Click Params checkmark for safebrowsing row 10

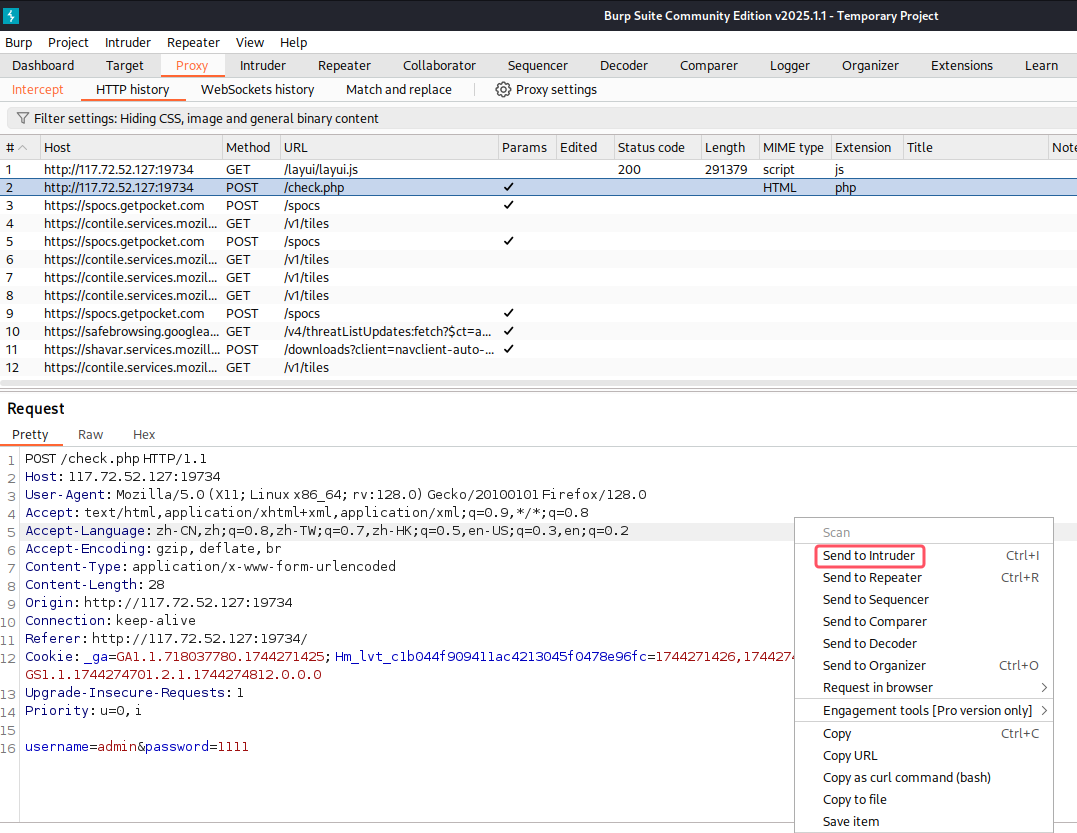(x=508, y=331)
